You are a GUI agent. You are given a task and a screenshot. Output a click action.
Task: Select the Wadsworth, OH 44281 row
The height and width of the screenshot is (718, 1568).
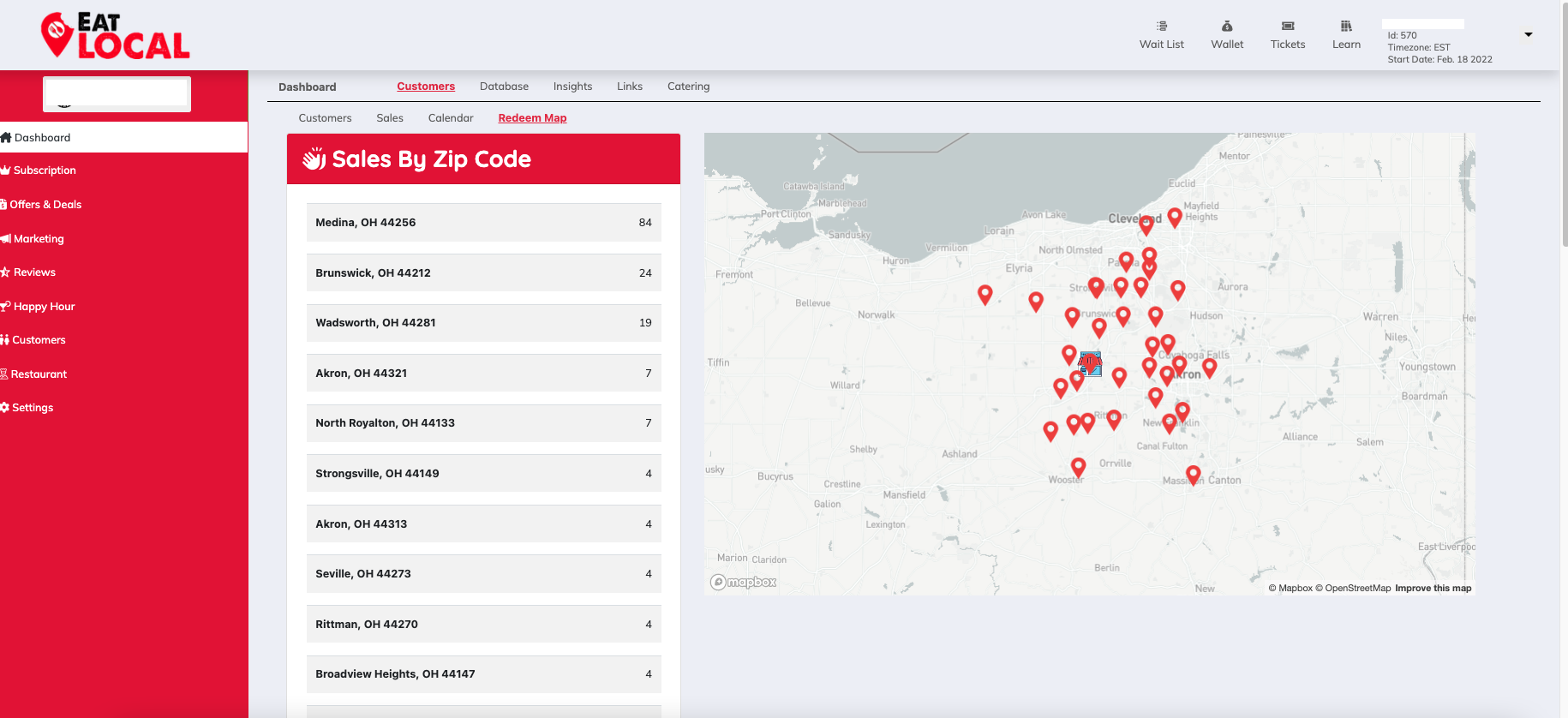click(x=484, y=322)
